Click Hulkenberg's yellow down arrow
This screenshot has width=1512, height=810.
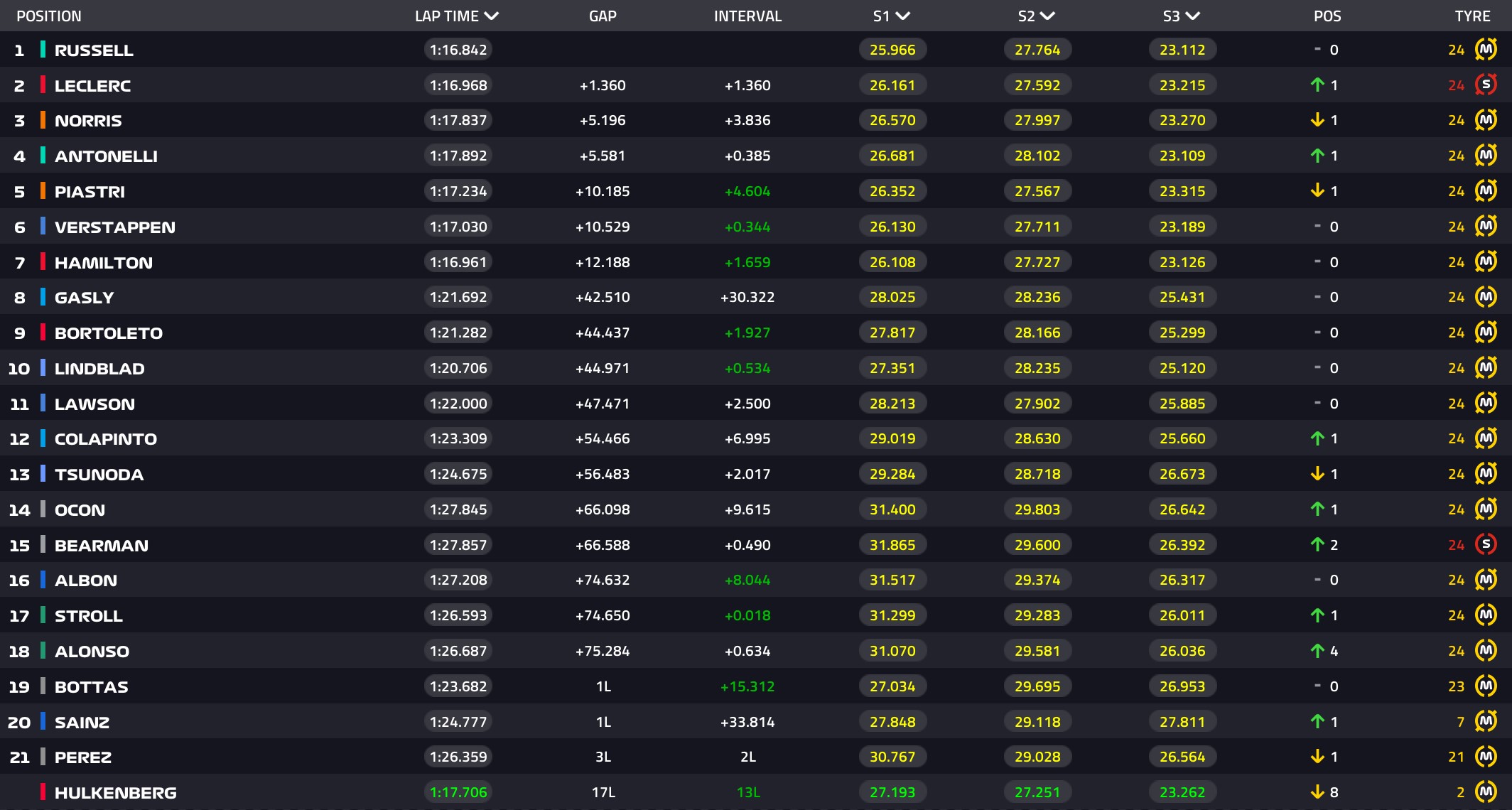point(1317,792)
